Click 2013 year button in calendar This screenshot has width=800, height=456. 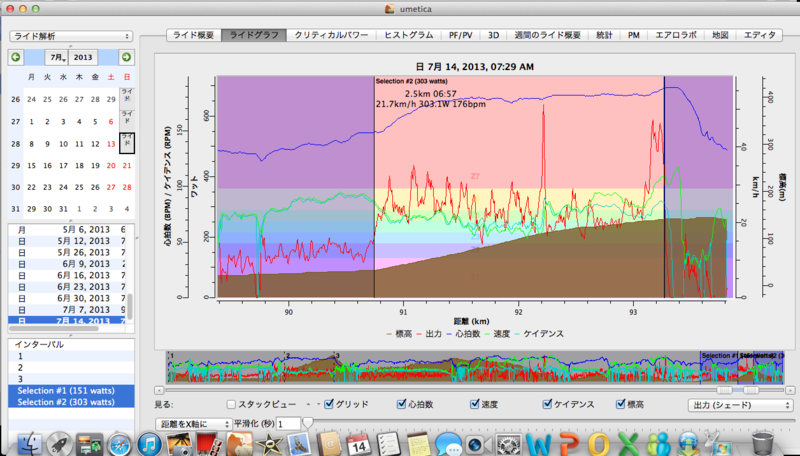point(83,57)
